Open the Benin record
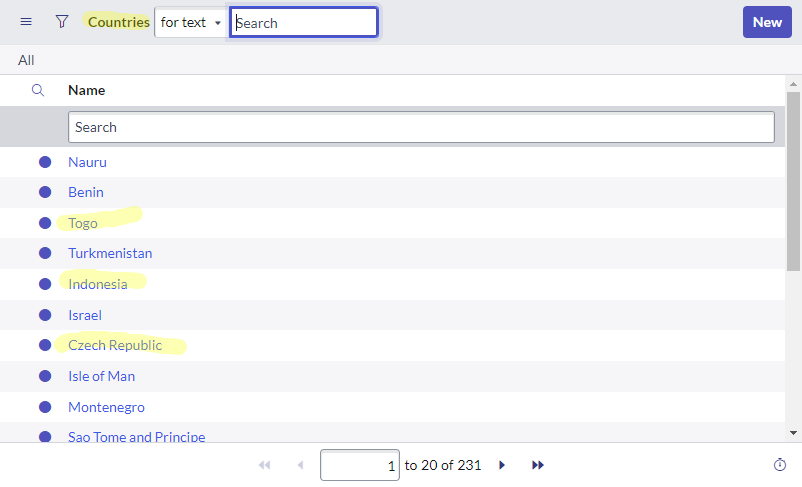This screenshot has width=802, height=487. pos(86,192)
